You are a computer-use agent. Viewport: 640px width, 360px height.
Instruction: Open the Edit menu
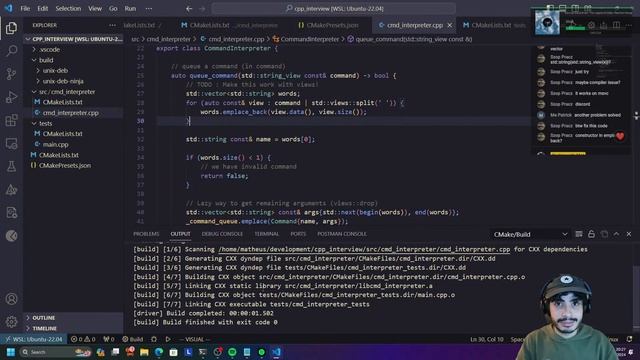coord(42,9)
